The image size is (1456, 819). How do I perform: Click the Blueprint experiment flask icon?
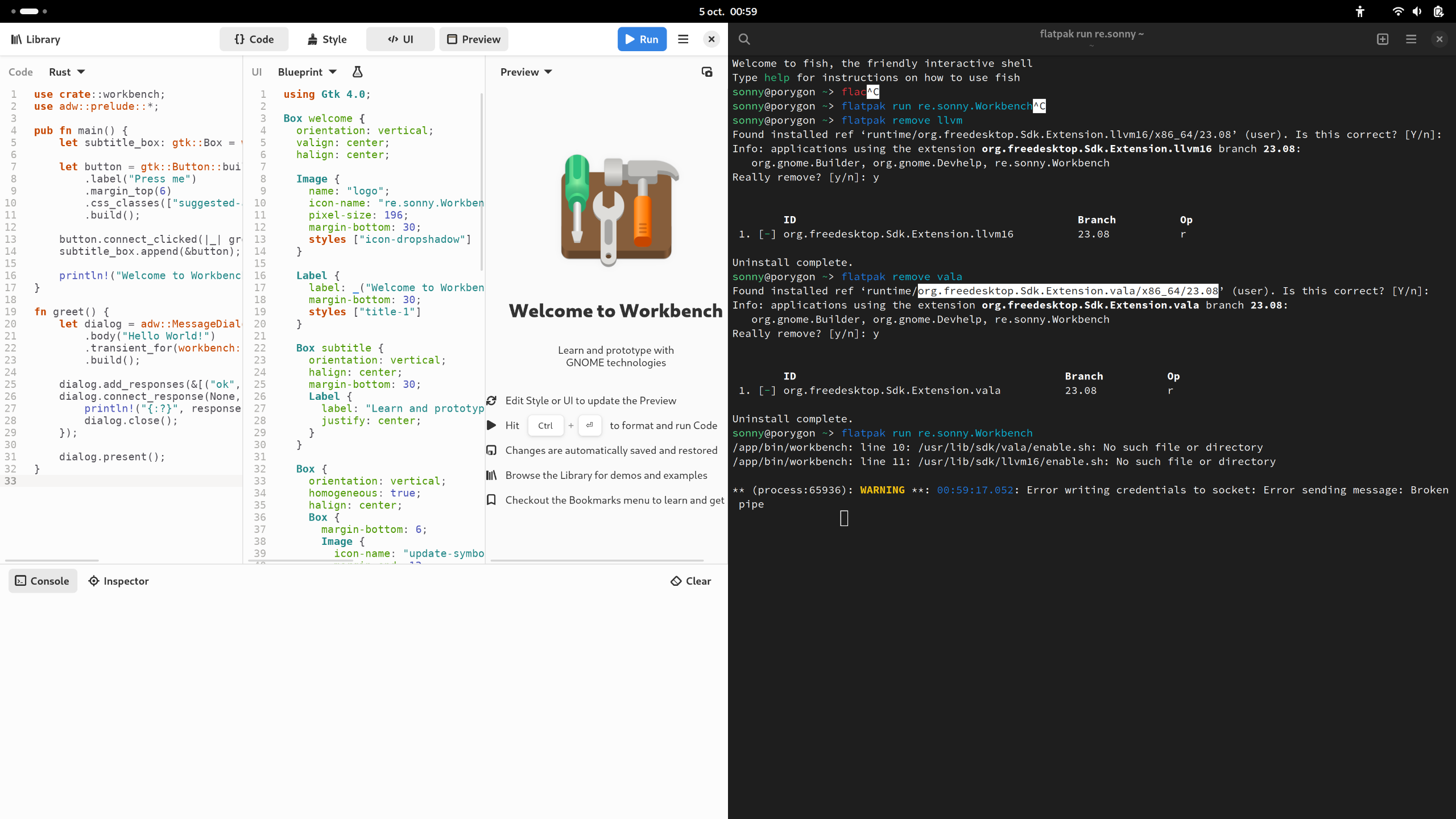[x=357, y=72]
